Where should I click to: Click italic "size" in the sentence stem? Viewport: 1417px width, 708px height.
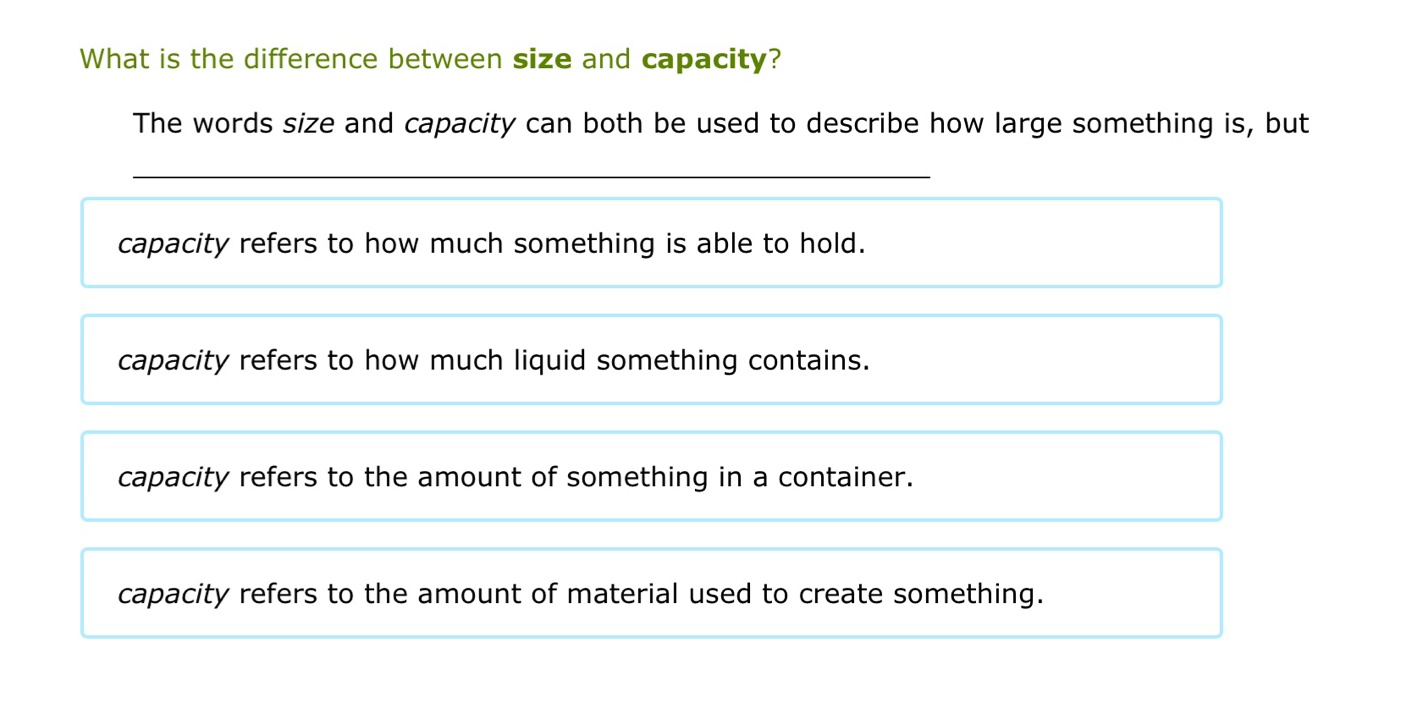pos(308,124)
